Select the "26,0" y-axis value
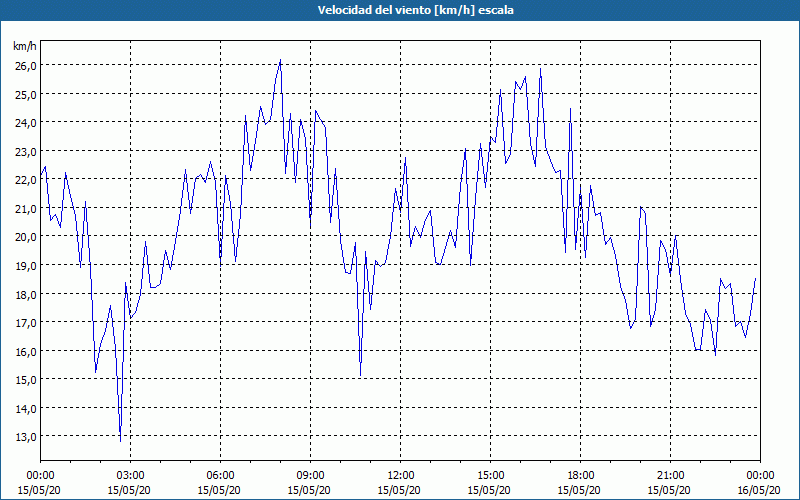The image size is (800, 500). pos(25,66)
